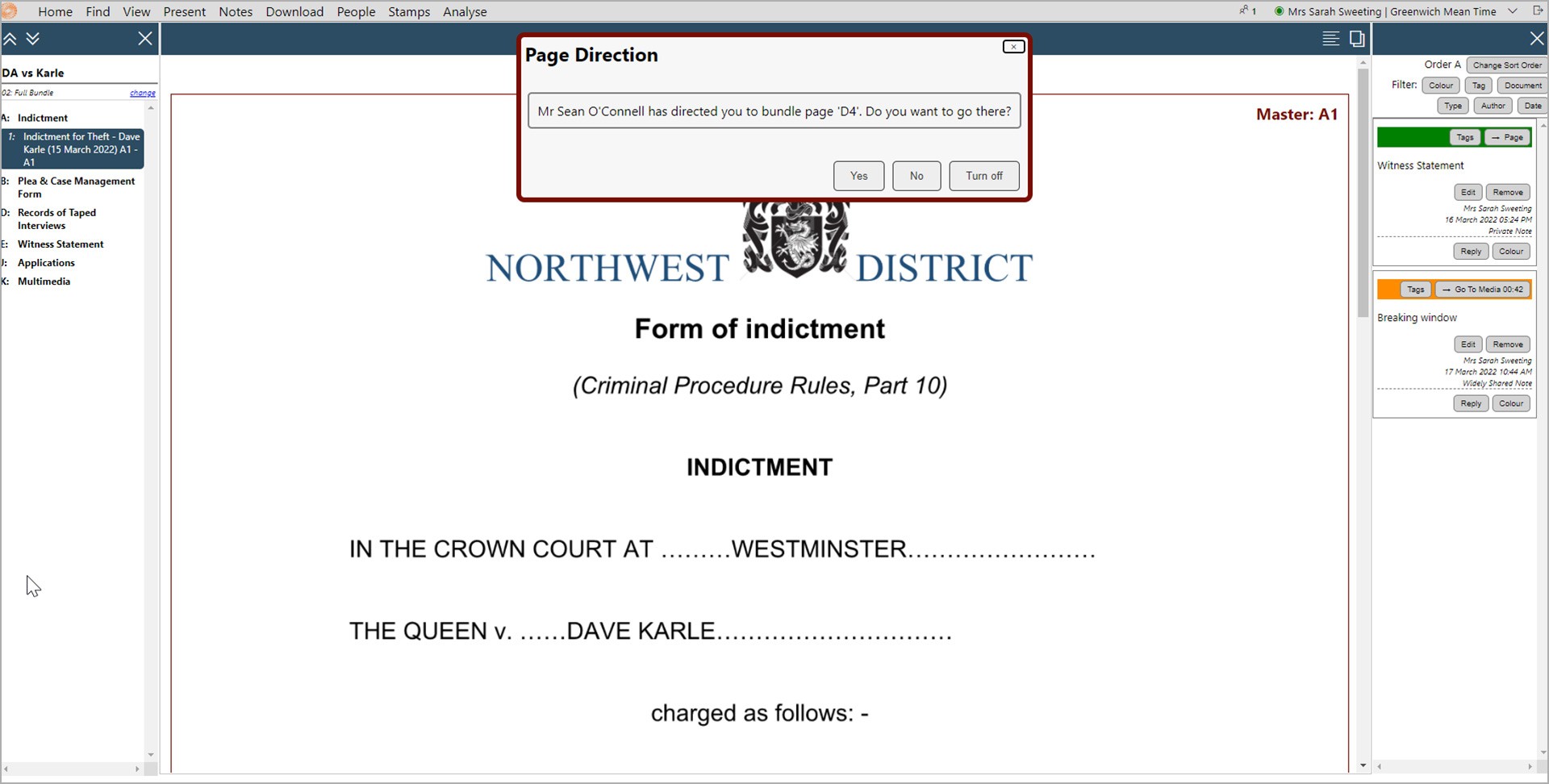Image resolution: width=1549 pixels, height=784 pixels.
Task: Click Yes to go to page D4
Action: (858, 176)
